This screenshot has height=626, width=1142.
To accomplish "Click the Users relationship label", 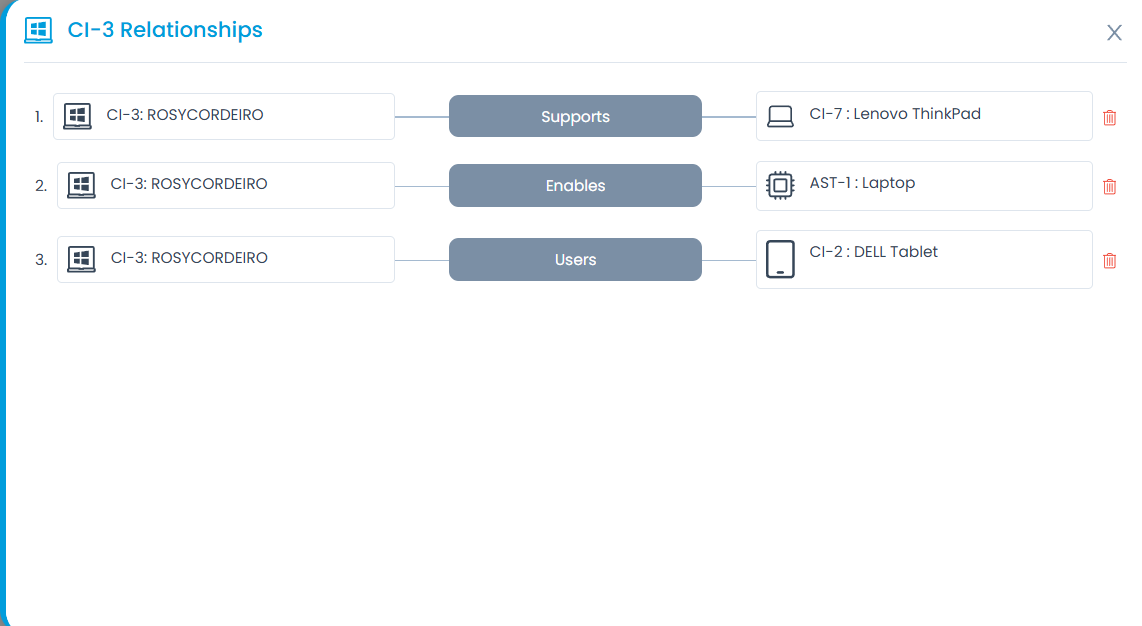I will click(x=575, y=260).
